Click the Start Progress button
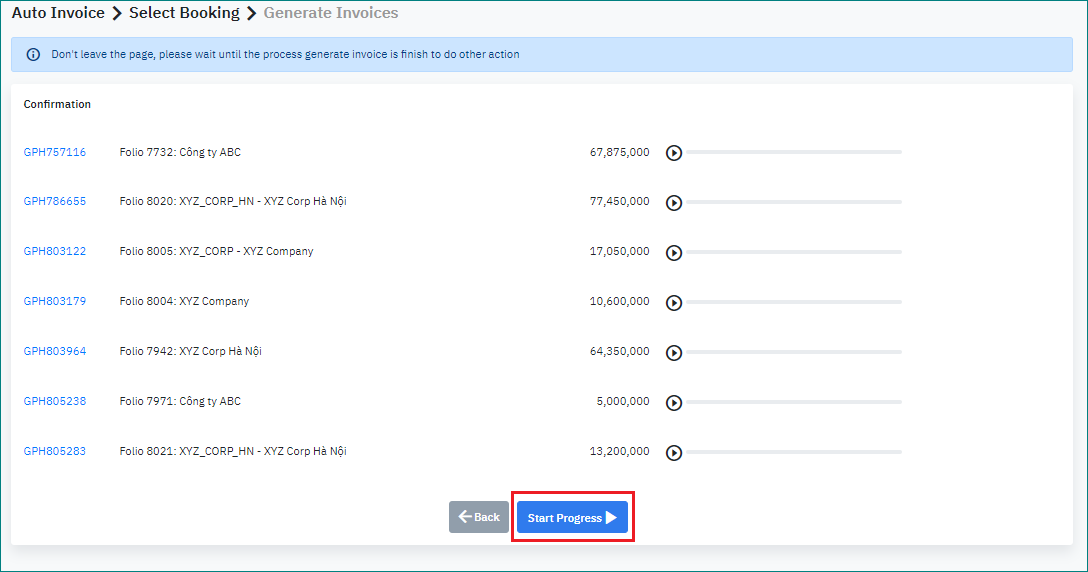 pos(572,517)
